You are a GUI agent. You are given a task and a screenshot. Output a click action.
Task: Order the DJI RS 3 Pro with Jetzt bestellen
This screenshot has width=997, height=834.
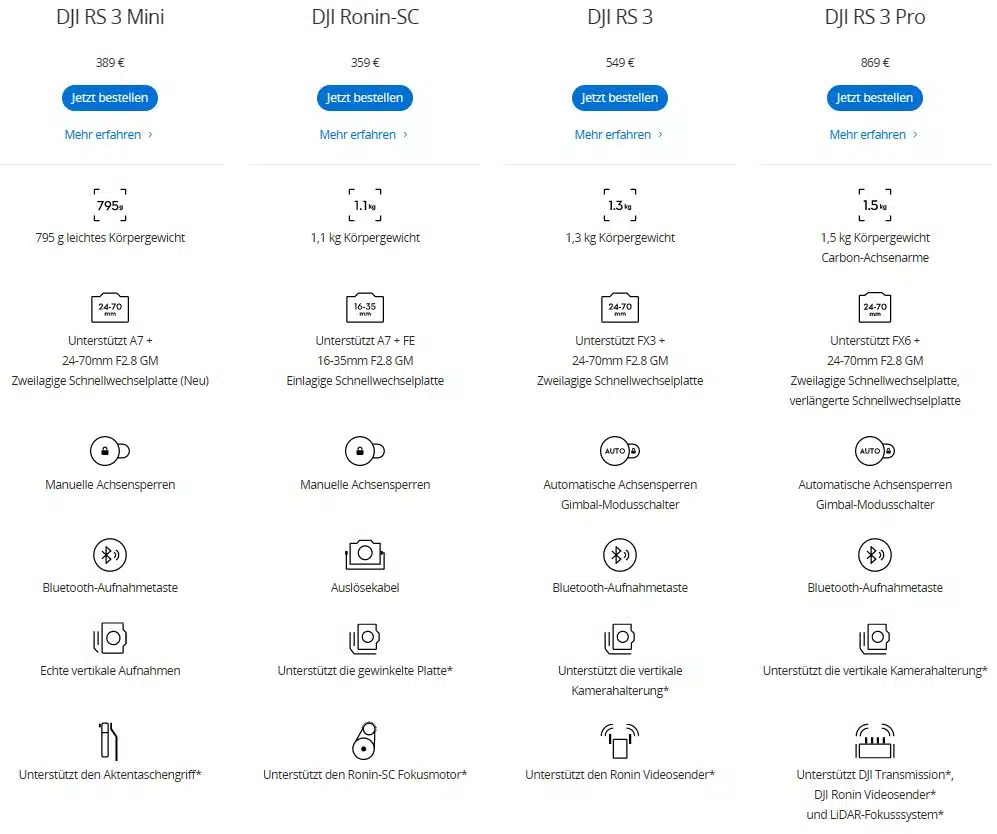pos(875,98)
